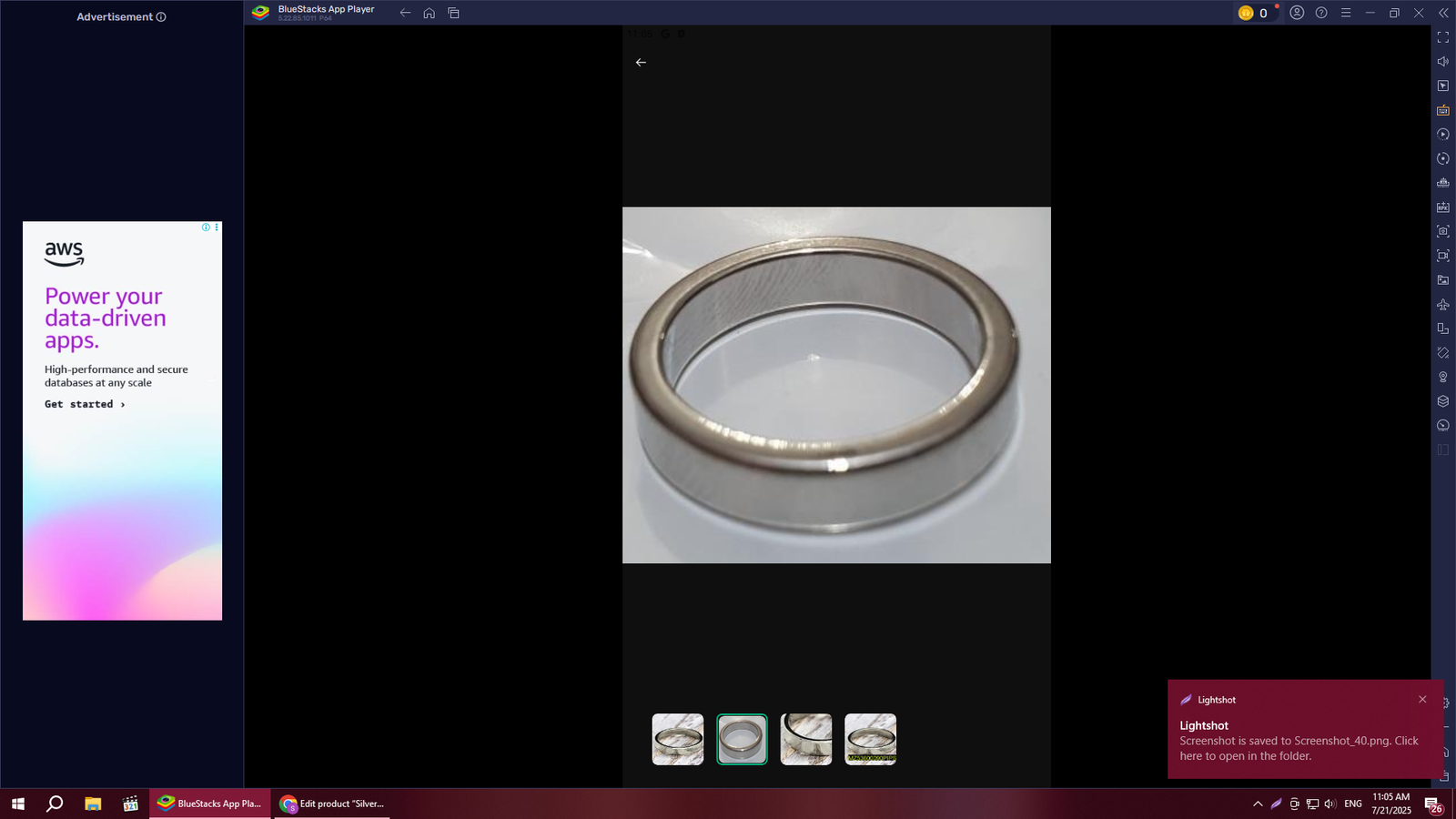Open BlueStacks recent apps view
This screenshot has width=1456, height=819.
click(x=453, y=13)
